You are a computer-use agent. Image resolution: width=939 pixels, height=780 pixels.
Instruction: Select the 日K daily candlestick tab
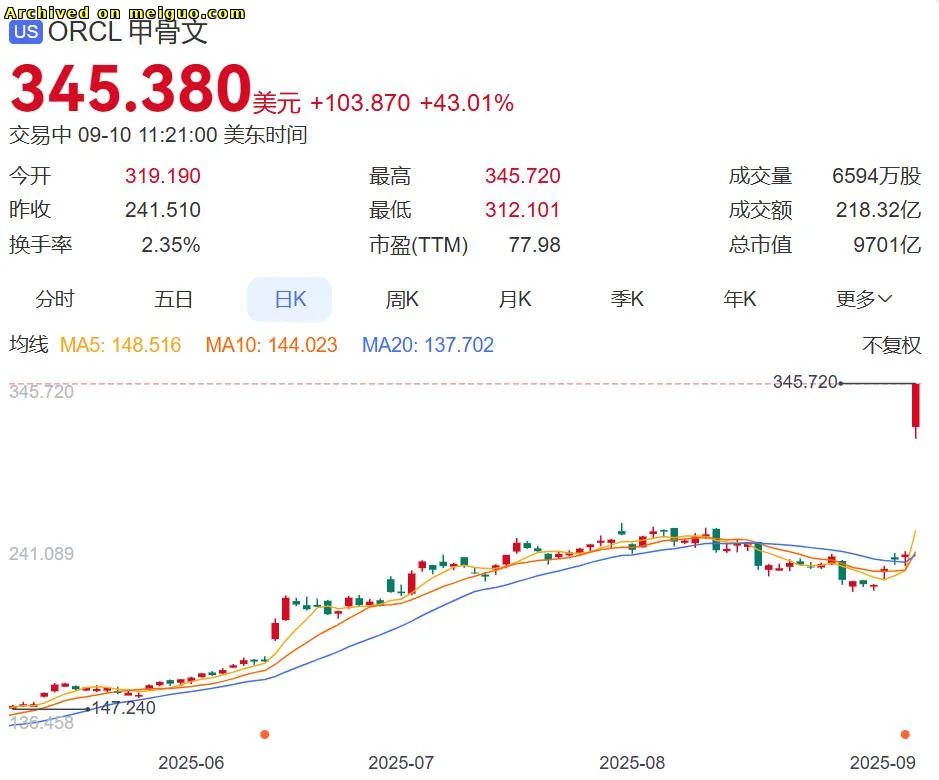coord(290,299)
